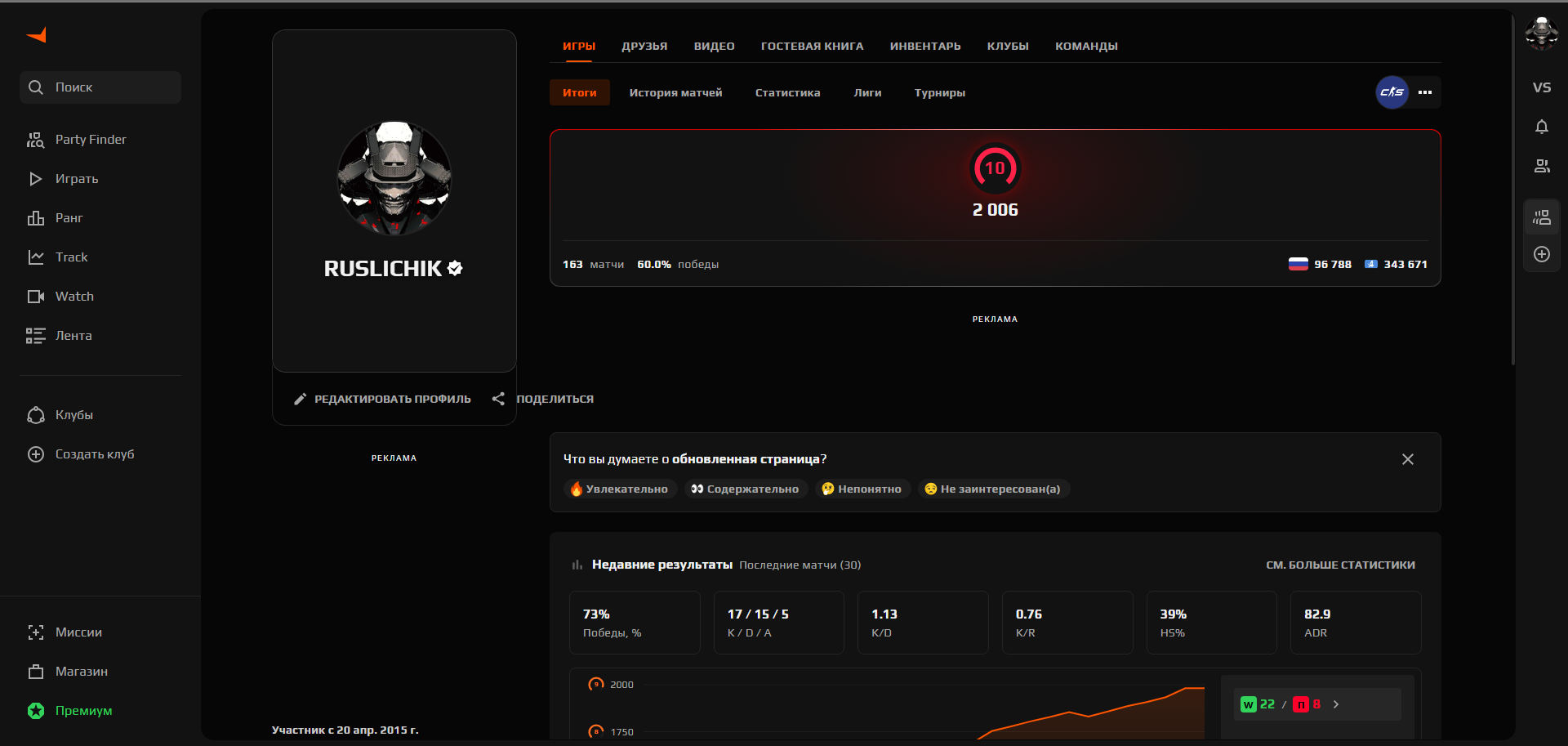The width and height of the screenshot is (1568, 746).
Task: Click the Клубы icon in sidebar
Action: 35,415
